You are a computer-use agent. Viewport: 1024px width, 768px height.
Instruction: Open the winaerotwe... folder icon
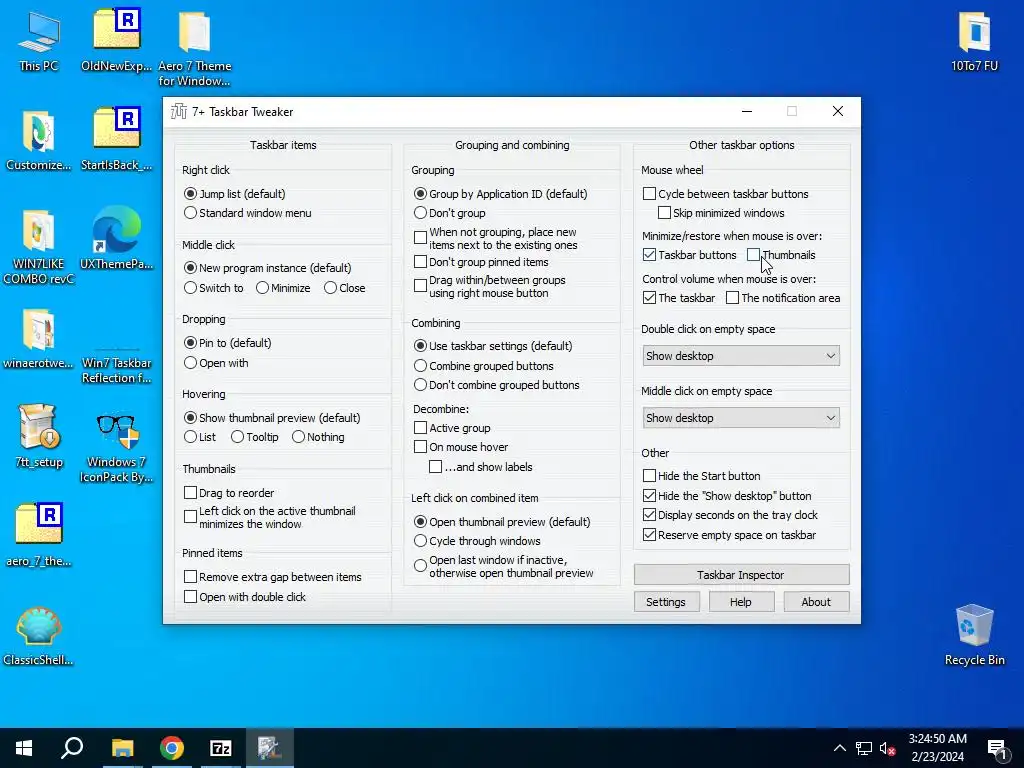(x=39, y=338)
